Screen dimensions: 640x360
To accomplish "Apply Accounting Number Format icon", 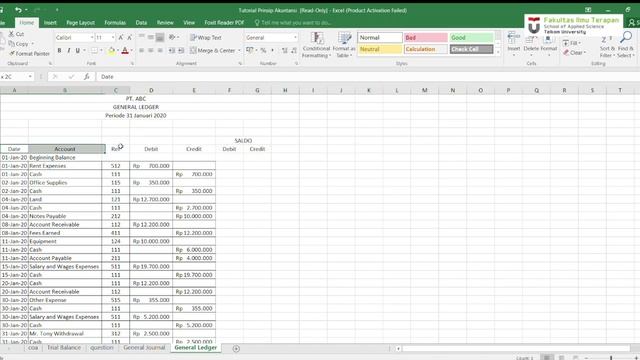I will click(x=250, y=50).
